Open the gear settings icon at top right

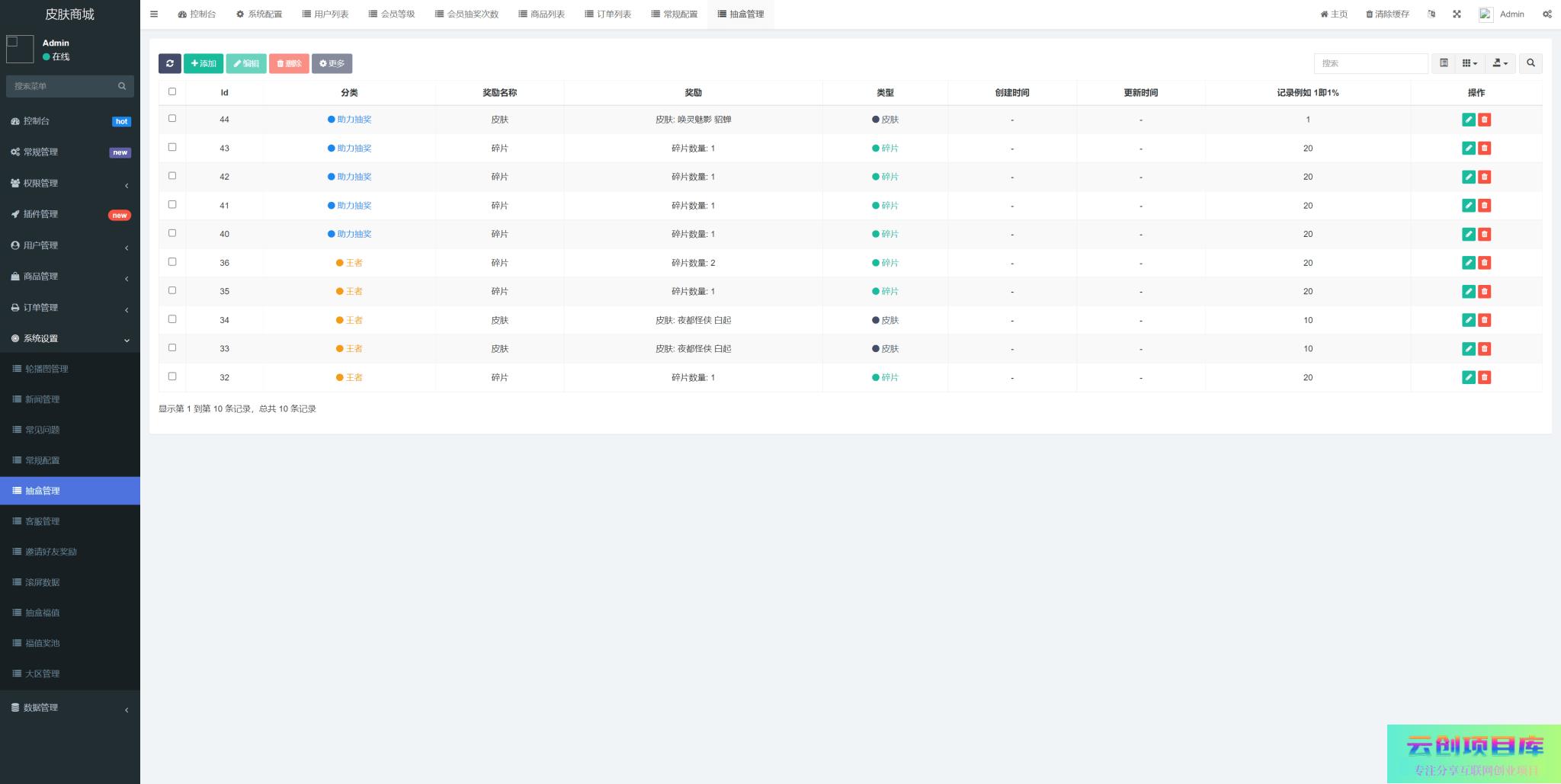(x=1547, y=14)
